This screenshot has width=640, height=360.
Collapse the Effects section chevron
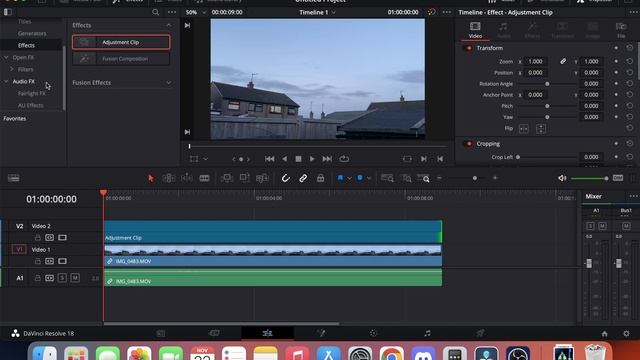coord(169,25)
